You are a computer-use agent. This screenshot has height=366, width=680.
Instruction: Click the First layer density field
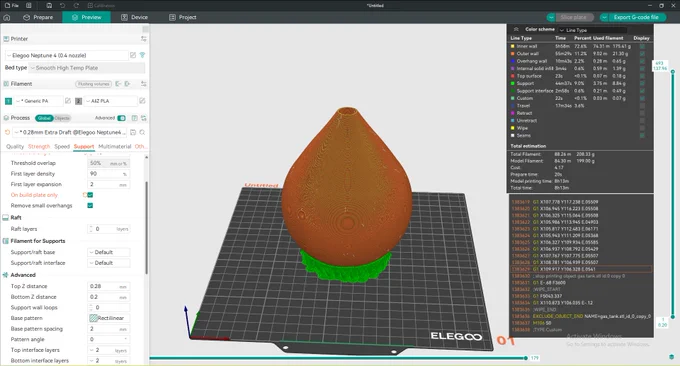(x=108, y=173)
